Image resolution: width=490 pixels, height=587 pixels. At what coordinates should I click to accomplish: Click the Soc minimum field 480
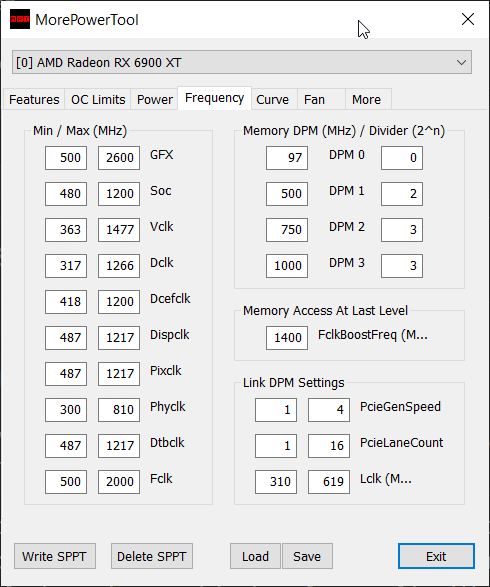pos(66,194)
